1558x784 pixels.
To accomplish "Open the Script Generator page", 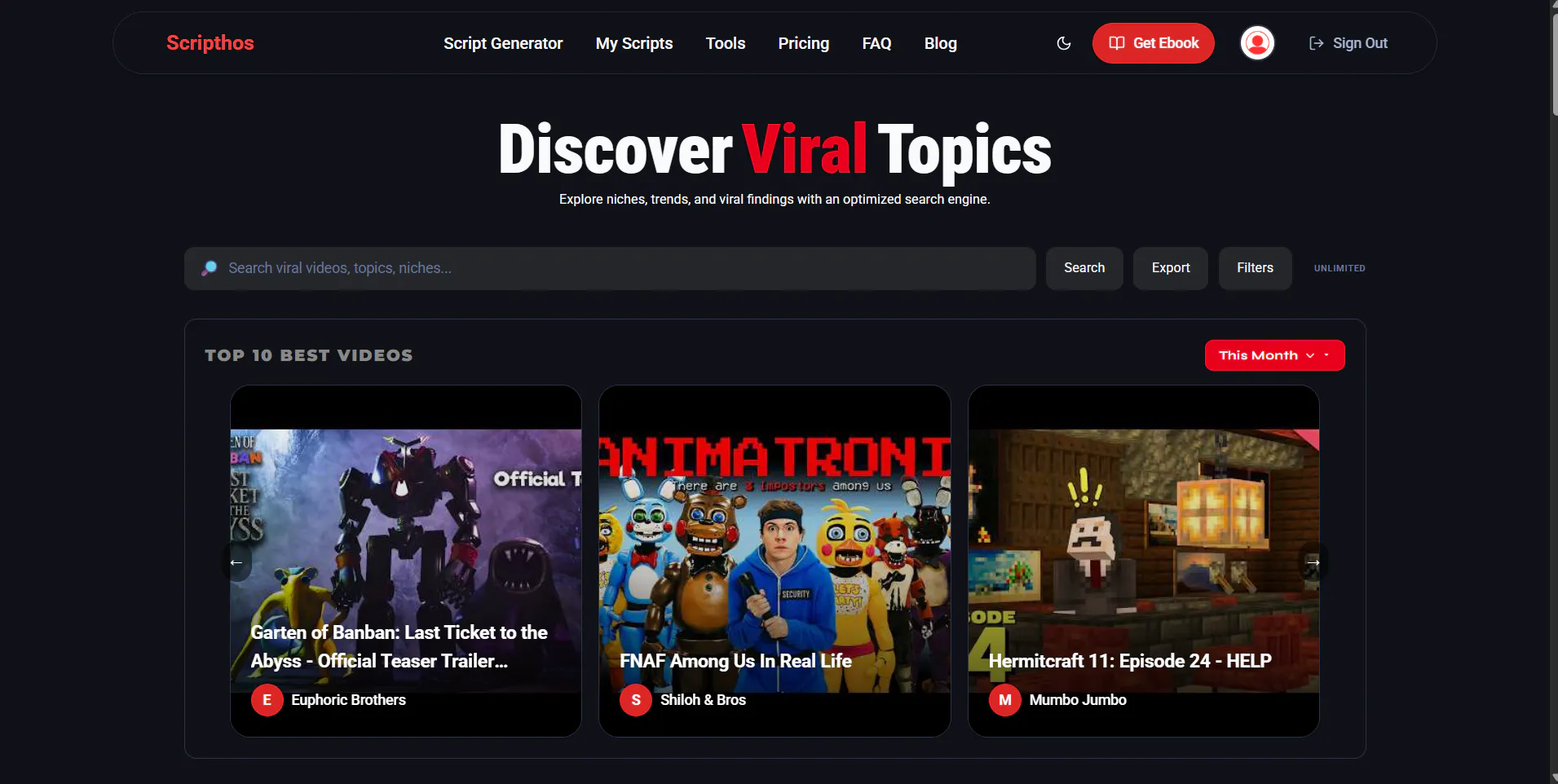I will pyautogui.click(x=503, y=43).
